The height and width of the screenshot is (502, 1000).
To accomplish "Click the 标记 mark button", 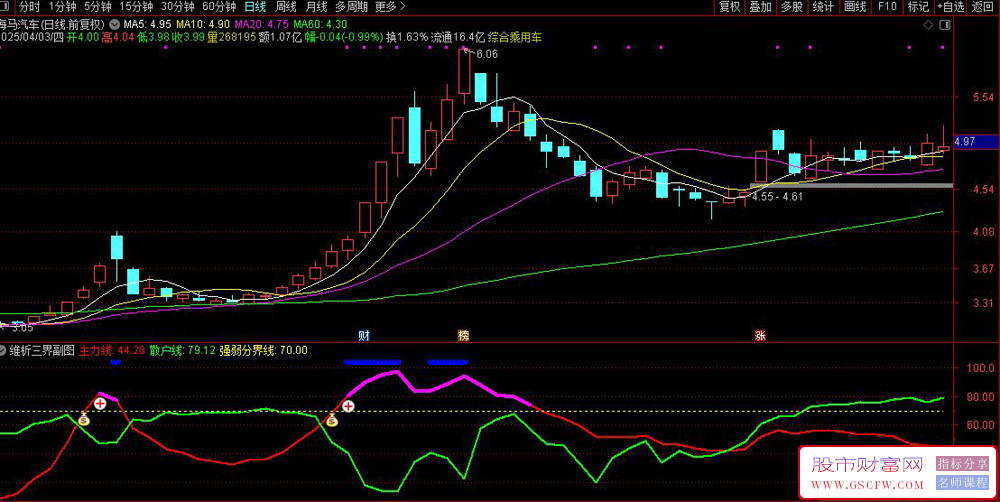I will click(x=918, y=7).
